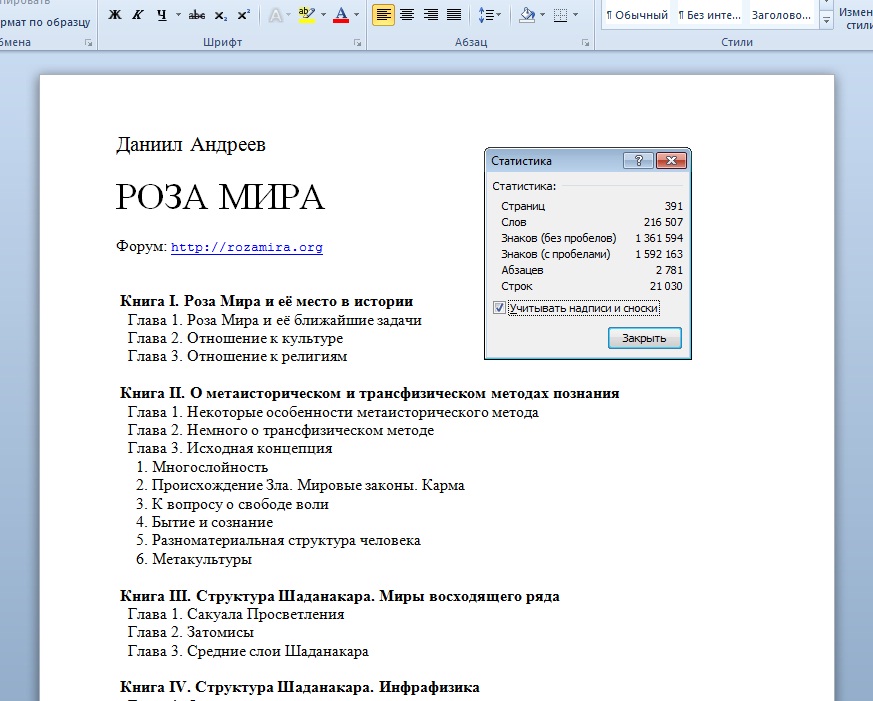Click line Глава 3. Исходная концепция

[230, 448]
